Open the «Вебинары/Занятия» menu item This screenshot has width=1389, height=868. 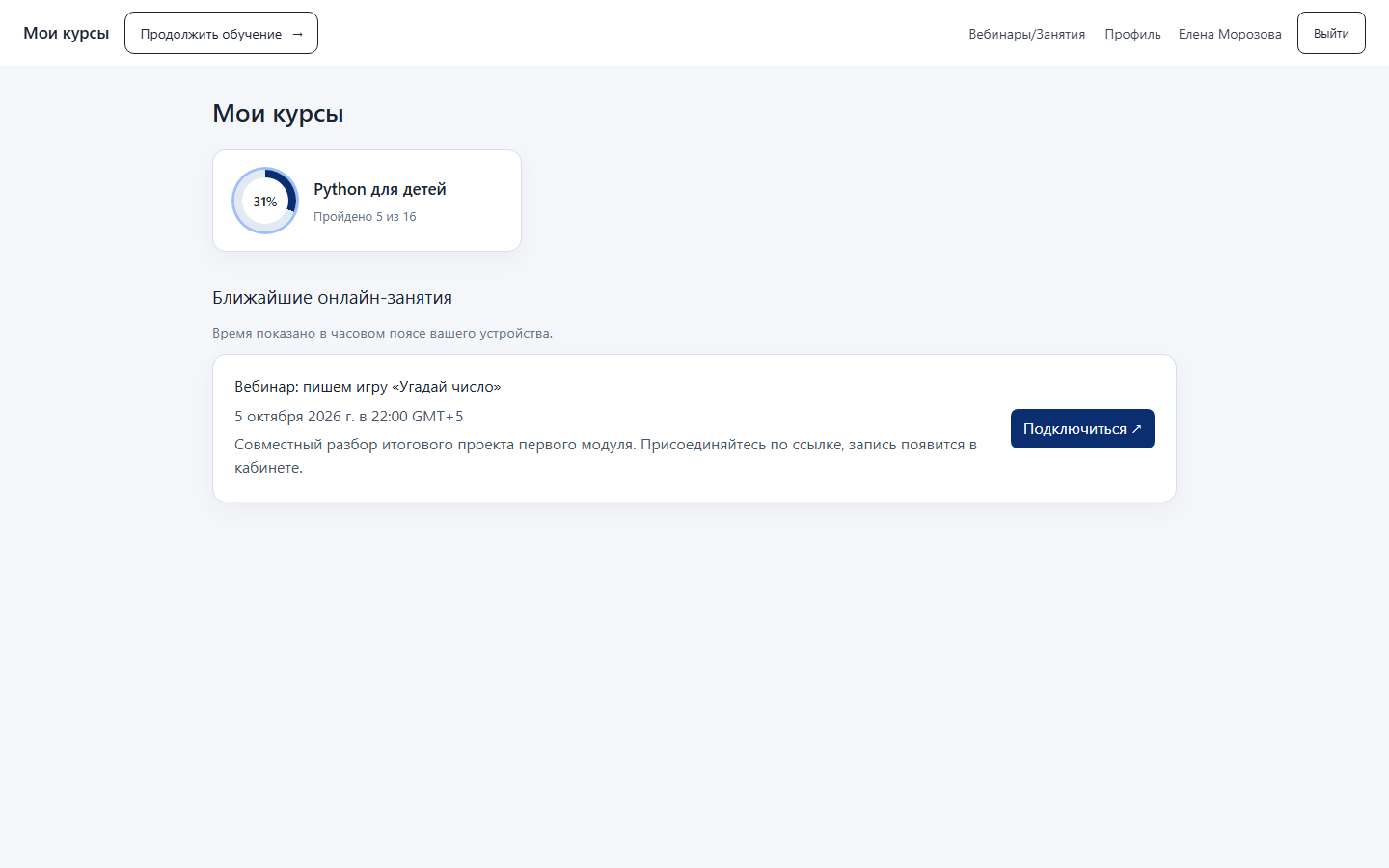[x=1026, y=34]
